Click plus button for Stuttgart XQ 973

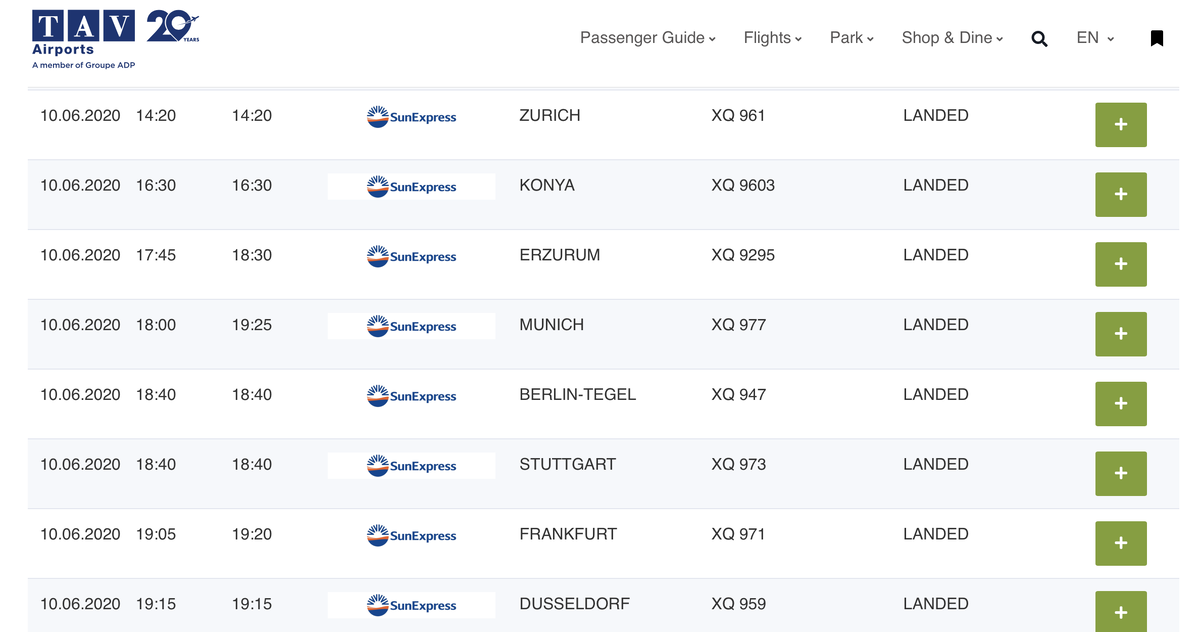point(1121,474)
